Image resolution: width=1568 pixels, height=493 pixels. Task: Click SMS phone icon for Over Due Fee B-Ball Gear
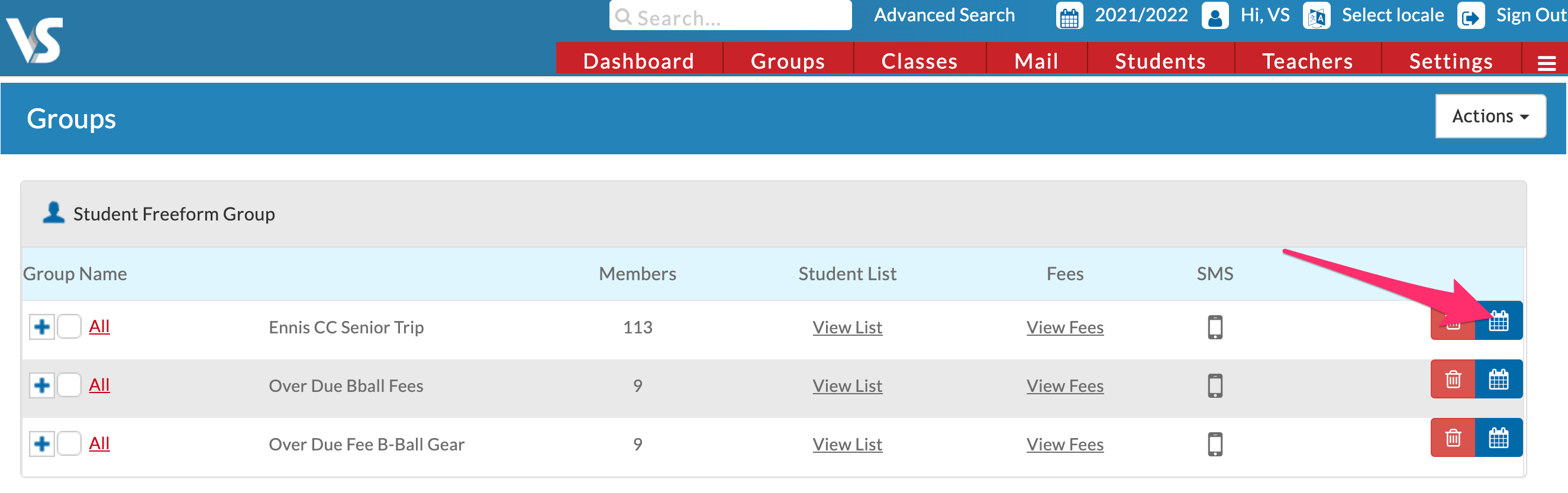tap(1215, 444)
